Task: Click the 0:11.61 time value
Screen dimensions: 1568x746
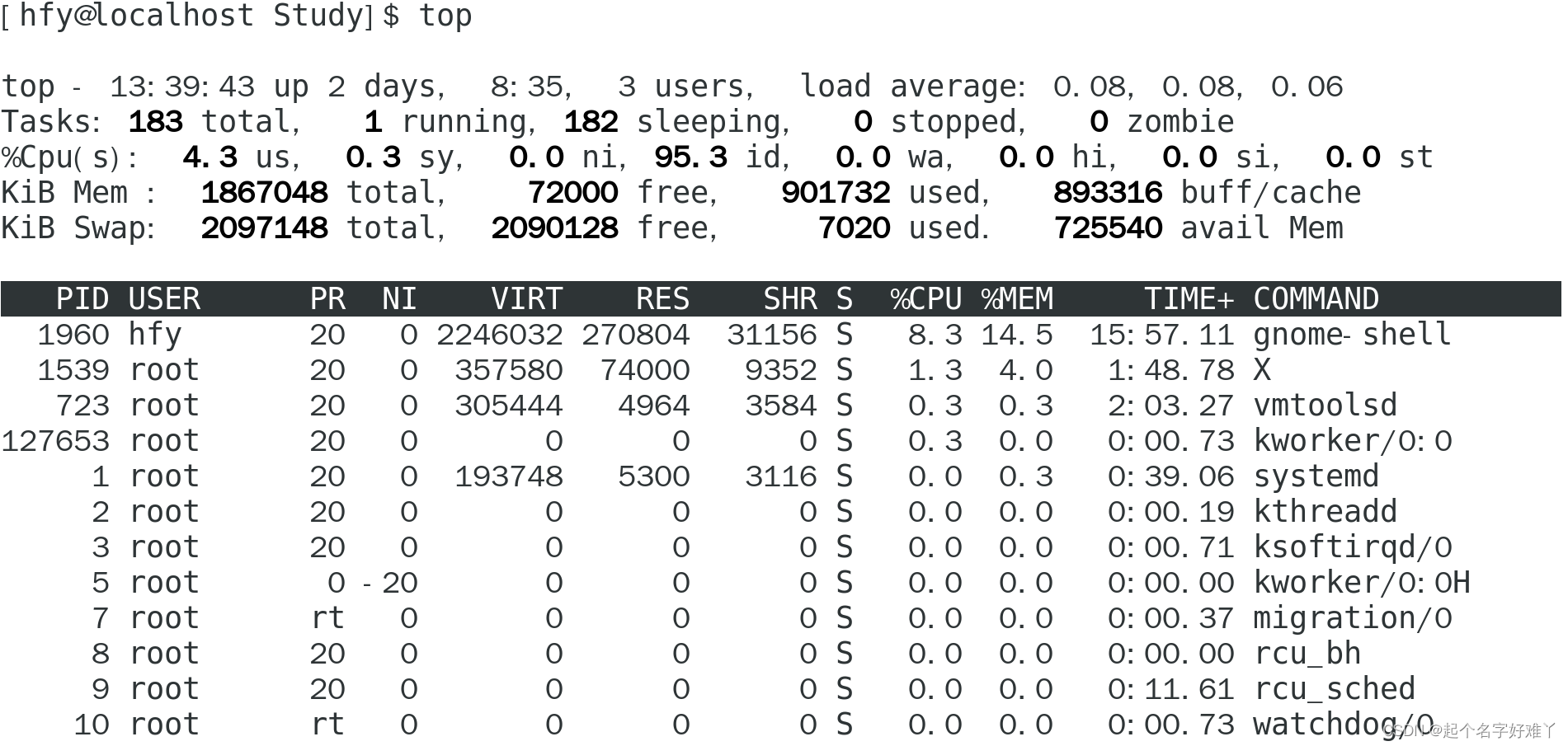Action: [x=1170, y=689]
